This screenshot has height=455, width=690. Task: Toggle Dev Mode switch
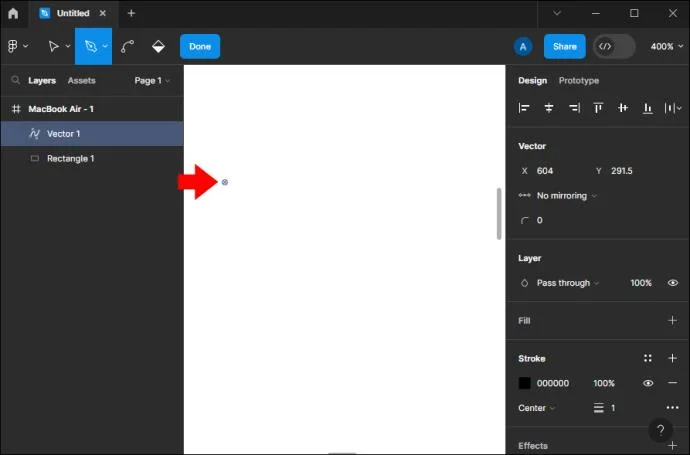coord(614,46)
